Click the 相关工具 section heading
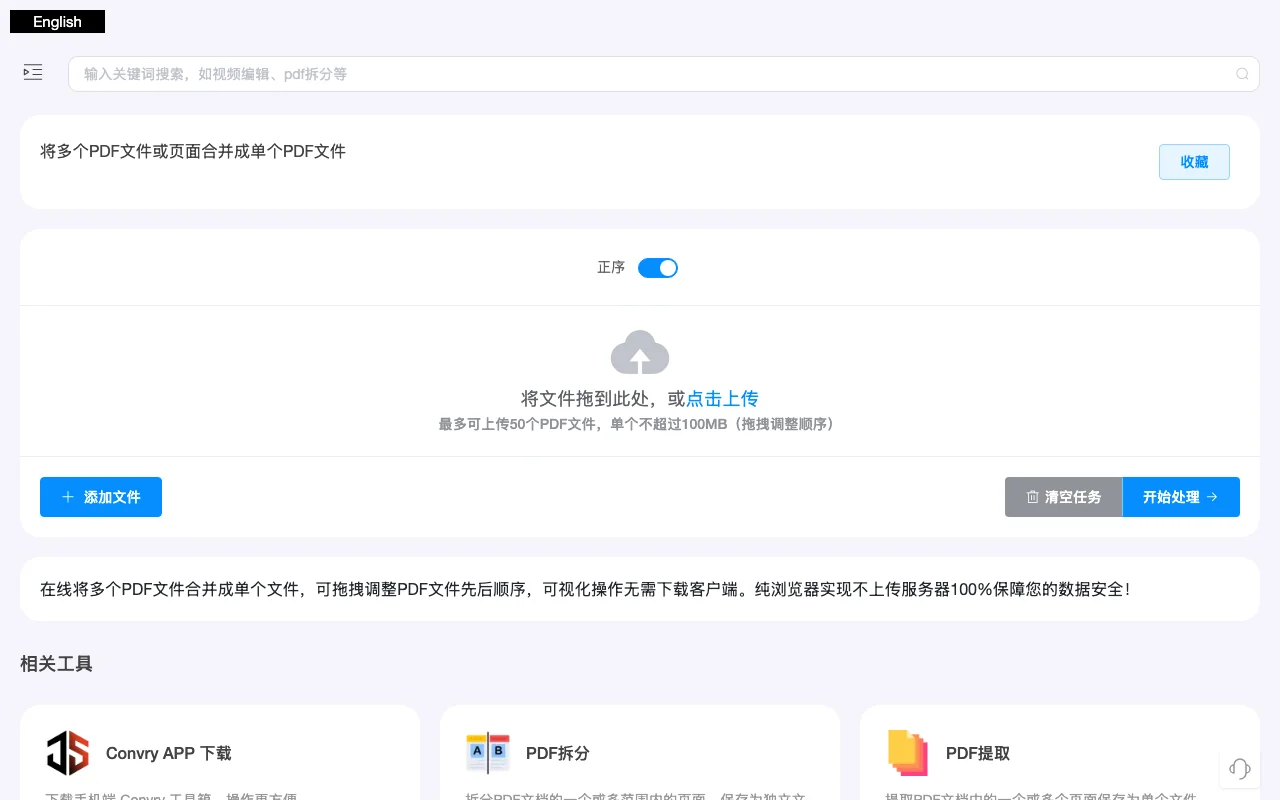 click(56, 664)
